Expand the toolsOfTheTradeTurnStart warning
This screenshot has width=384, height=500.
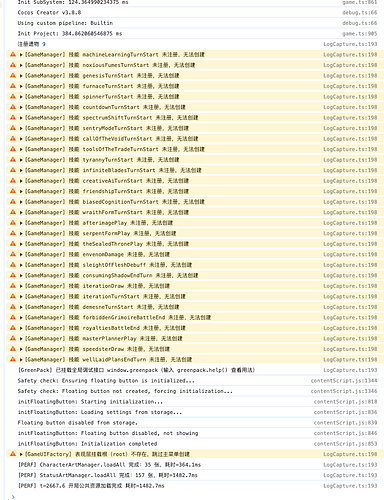point(21,149)
